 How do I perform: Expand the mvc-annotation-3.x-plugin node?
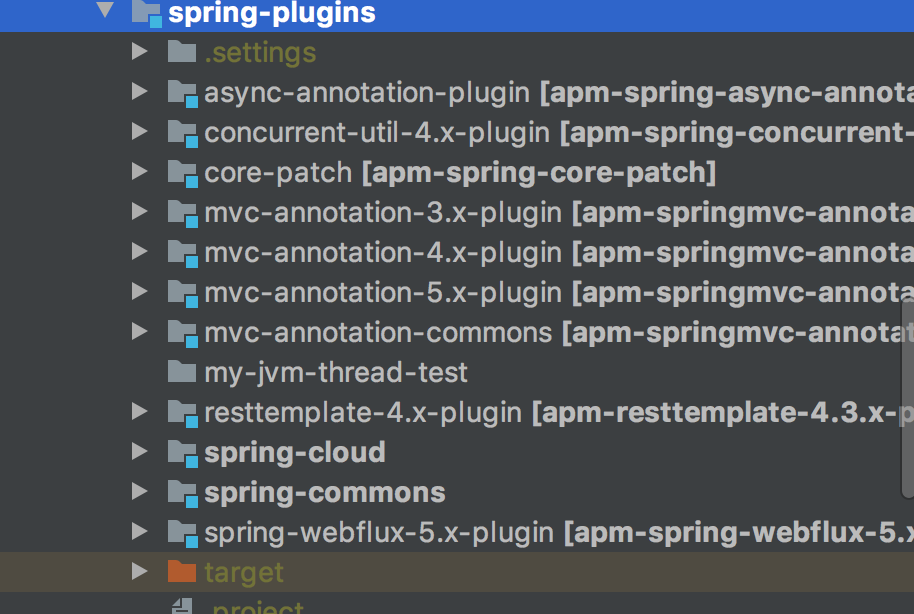pyautogui.click(x=139, y=212)
